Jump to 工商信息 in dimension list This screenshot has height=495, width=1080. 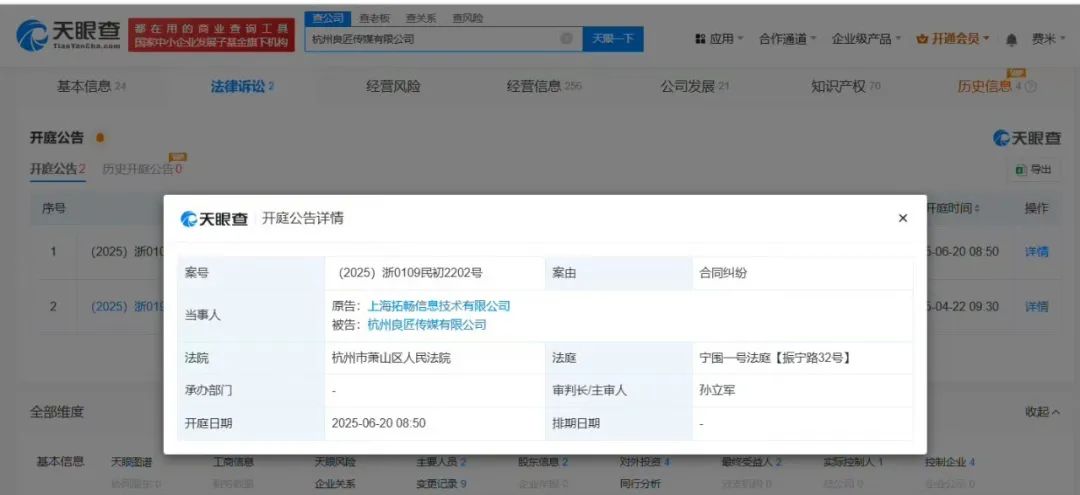coord(233,462)
